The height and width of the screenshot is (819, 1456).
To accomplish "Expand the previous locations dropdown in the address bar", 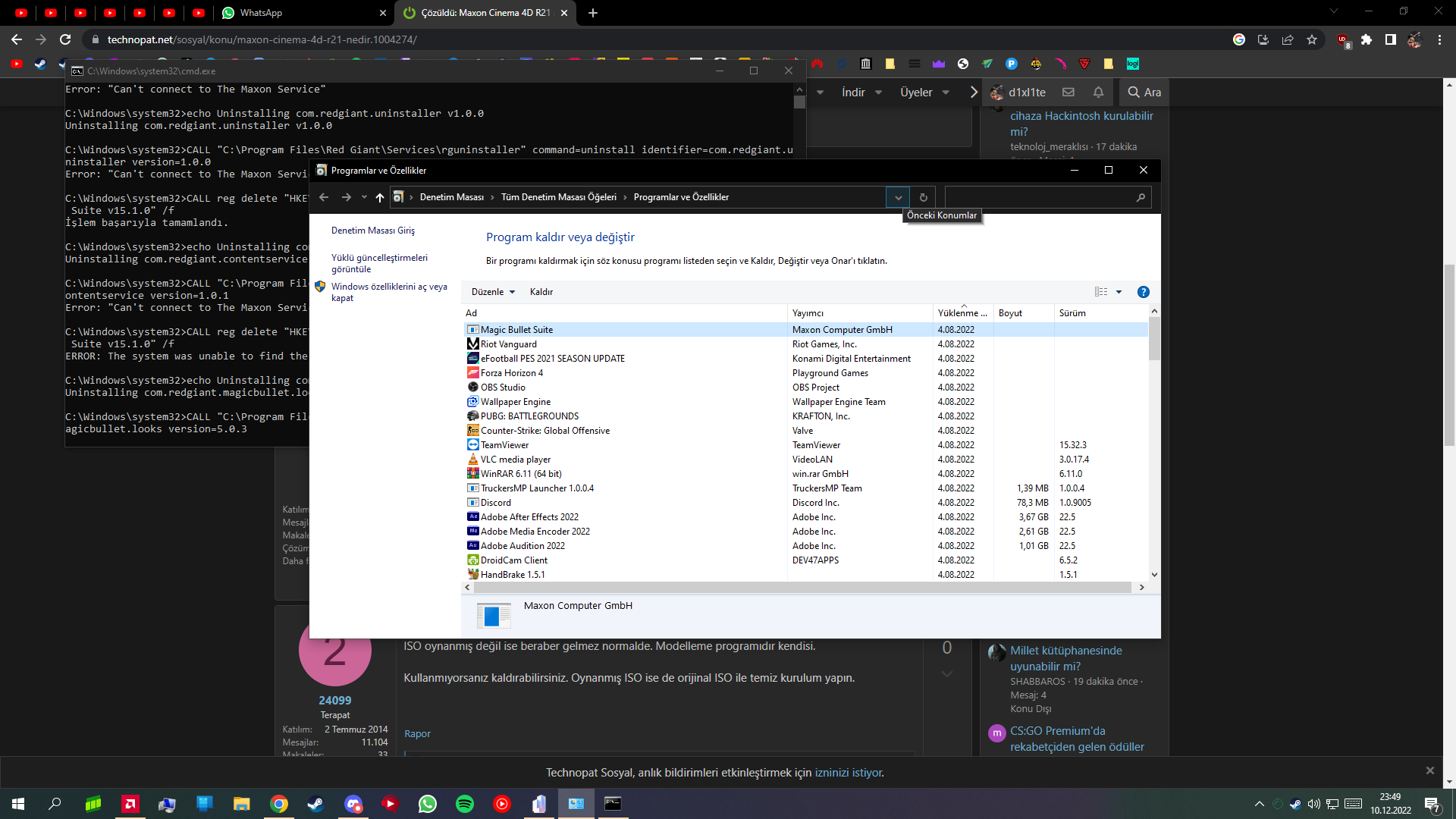I will pyautogui.click(x=898, y=197).
